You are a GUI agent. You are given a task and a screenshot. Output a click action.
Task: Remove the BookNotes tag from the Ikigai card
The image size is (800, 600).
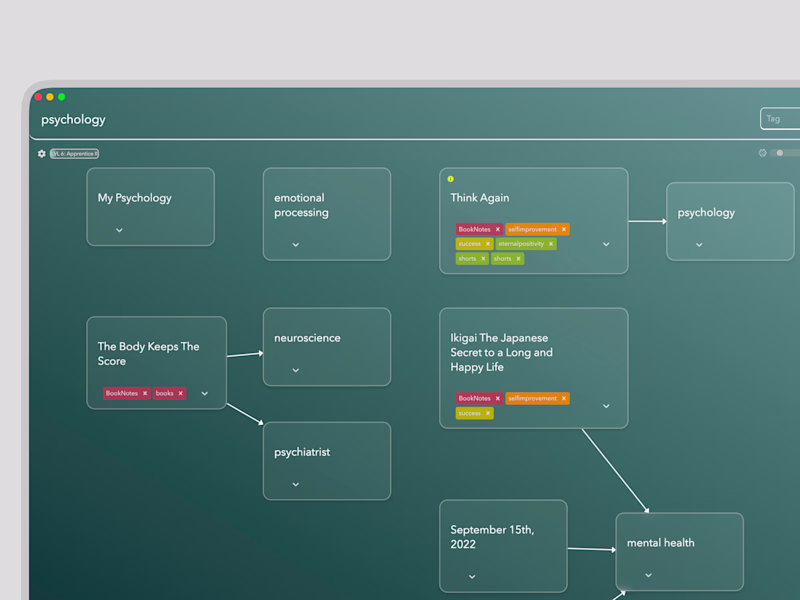[x=498, y=398]
